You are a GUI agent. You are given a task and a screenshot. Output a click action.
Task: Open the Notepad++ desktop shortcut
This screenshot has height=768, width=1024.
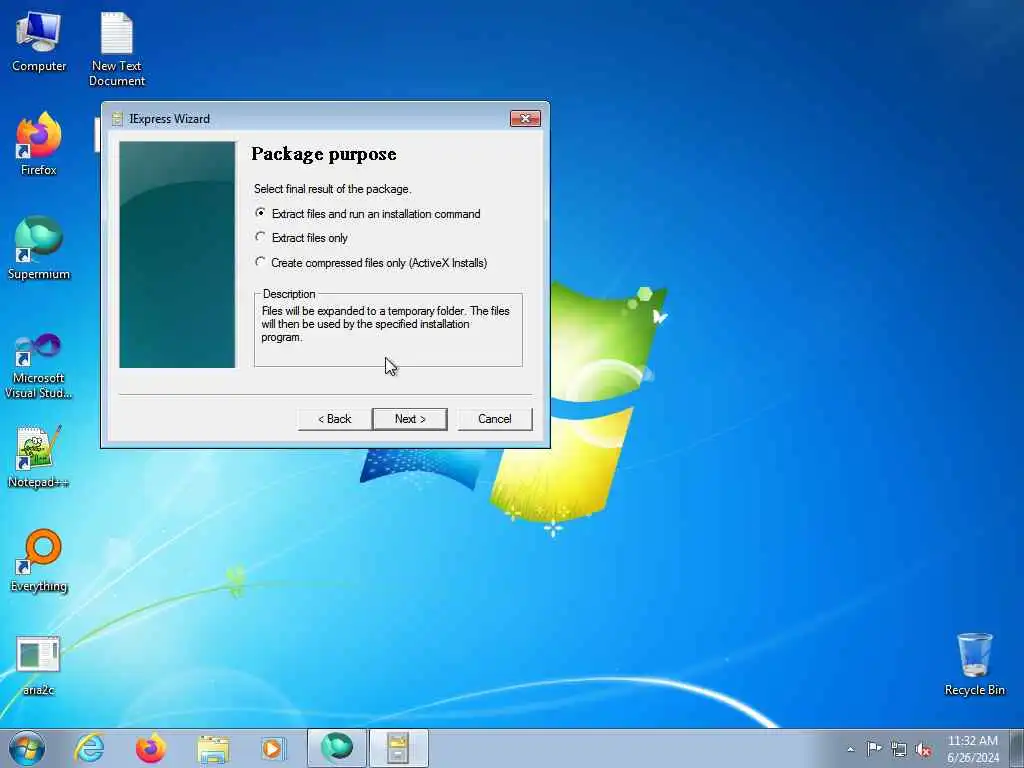tap(39, 456)
